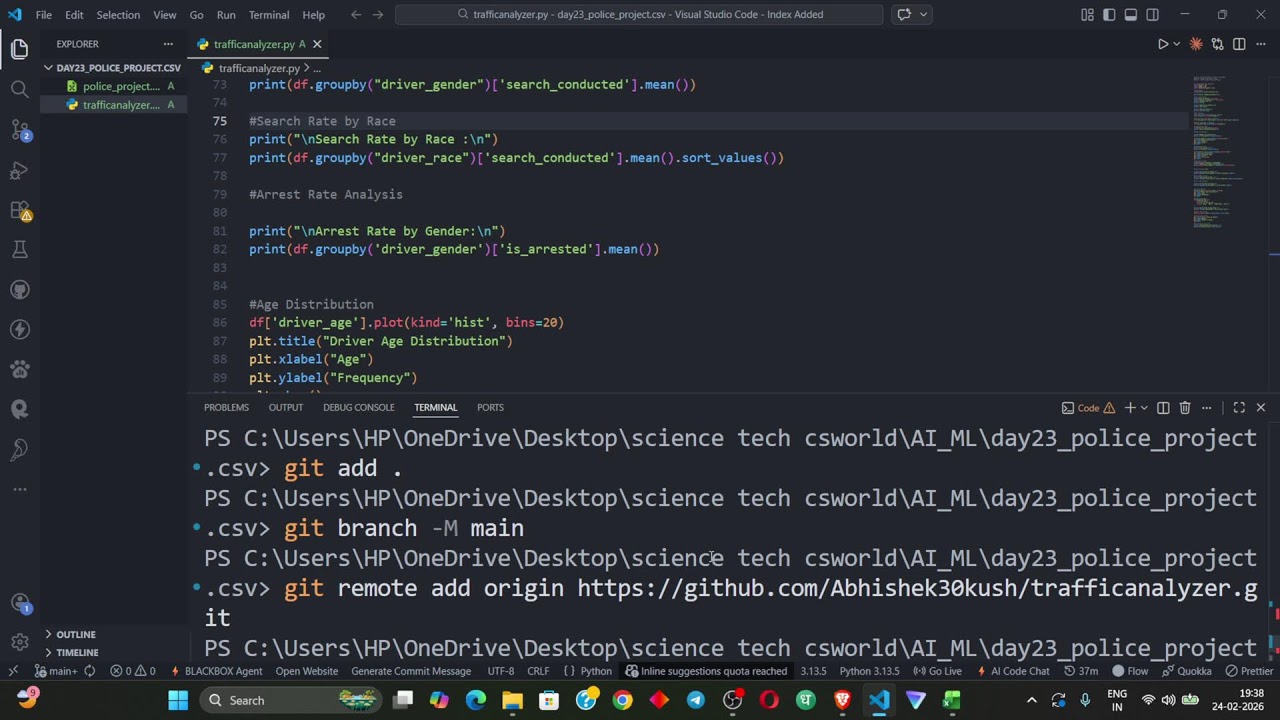Open the Extensions view

coord(19,210)
